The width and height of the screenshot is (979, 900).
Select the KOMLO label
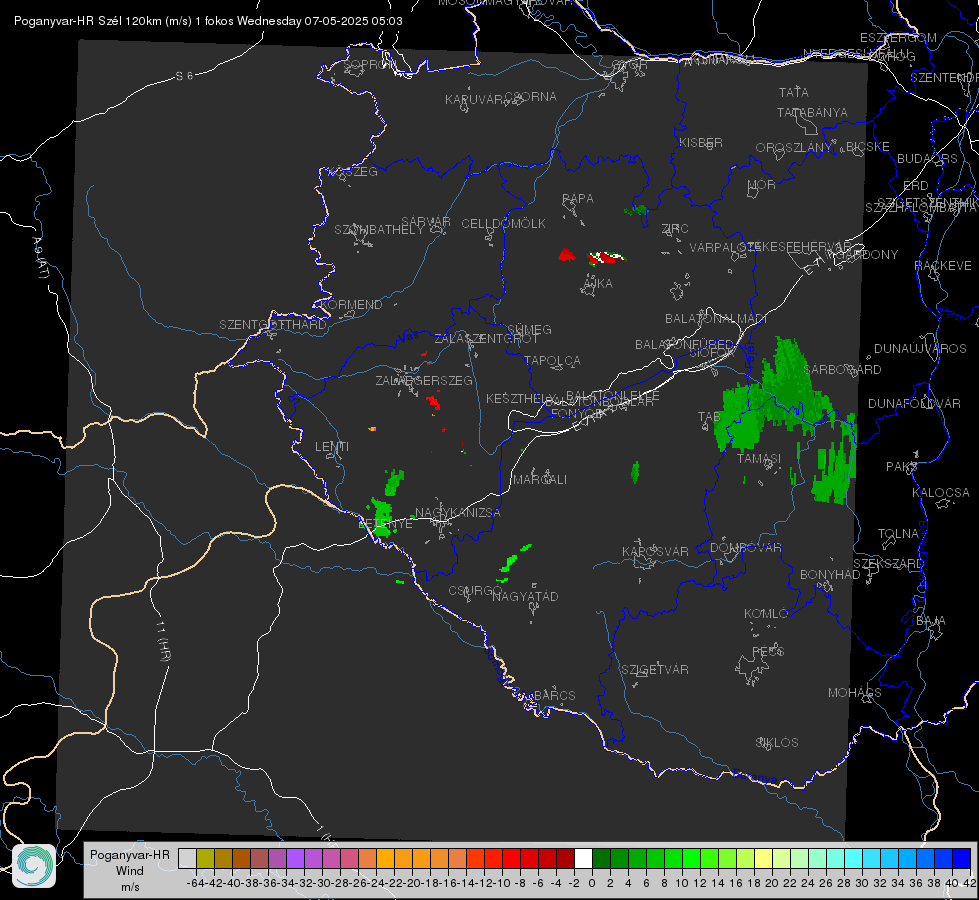pyautogui.click(x=766, y=614)
